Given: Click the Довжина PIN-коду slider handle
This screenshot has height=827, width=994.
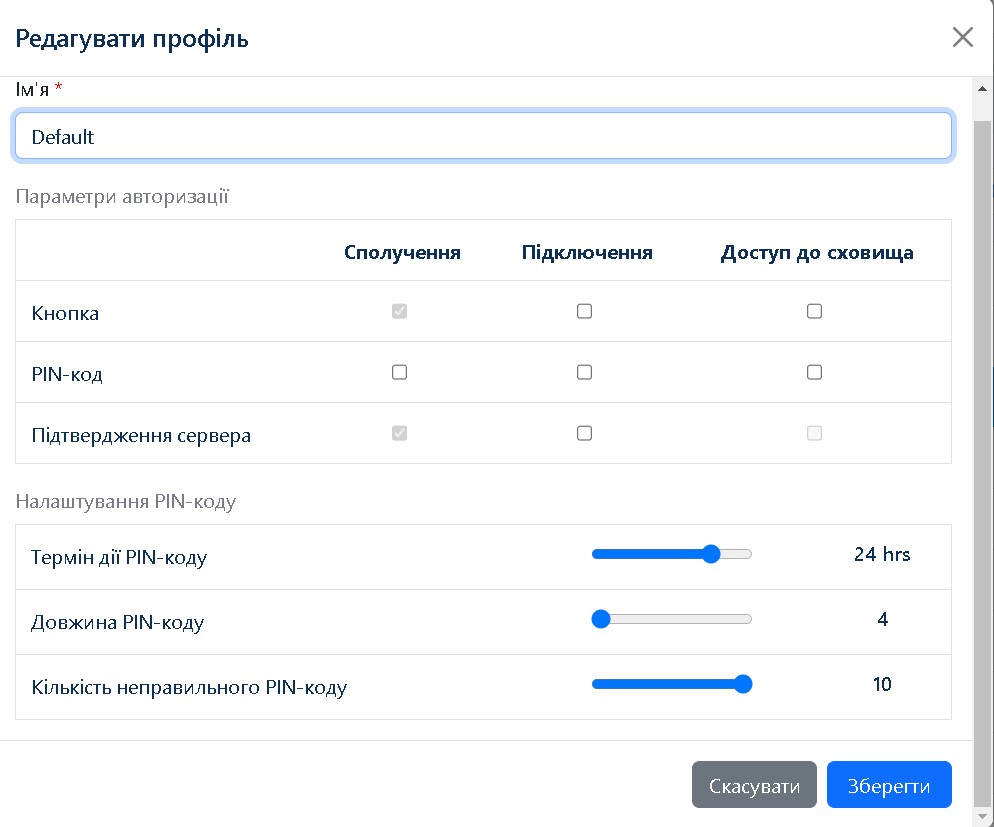Looking at the screenshot, I should tap(601, 619).
